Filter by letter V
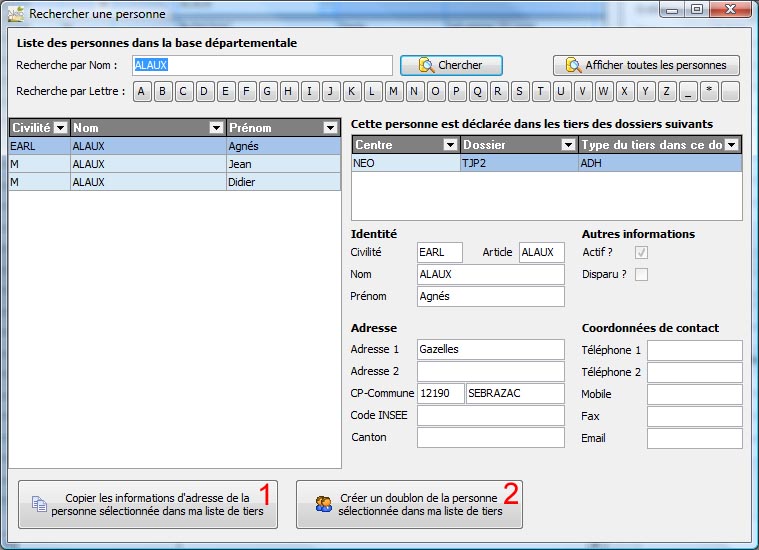This screenshot has height=550, width=759. click(583, 91)
